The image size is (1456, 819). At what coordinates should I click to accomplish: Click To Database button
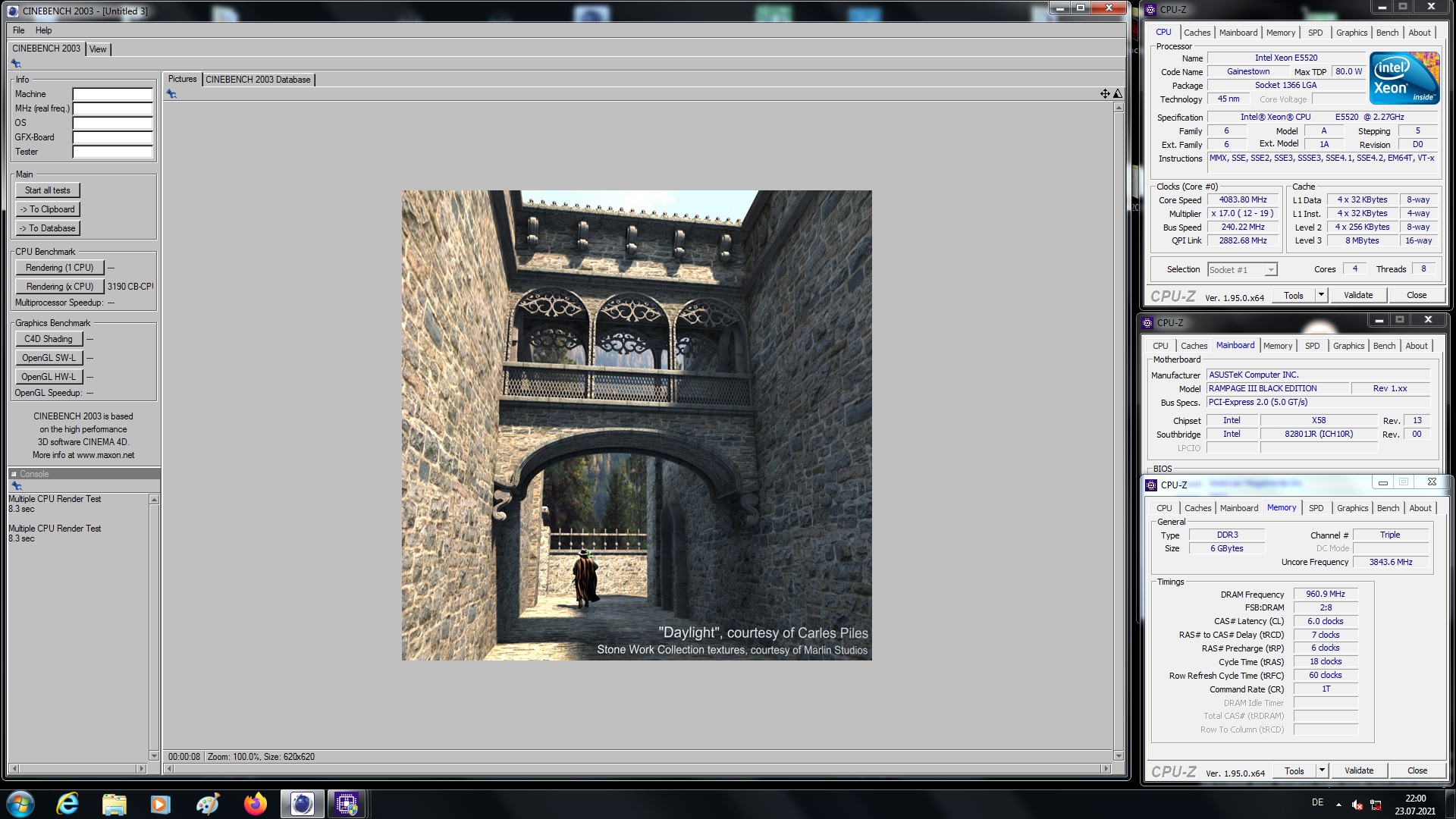48,228
